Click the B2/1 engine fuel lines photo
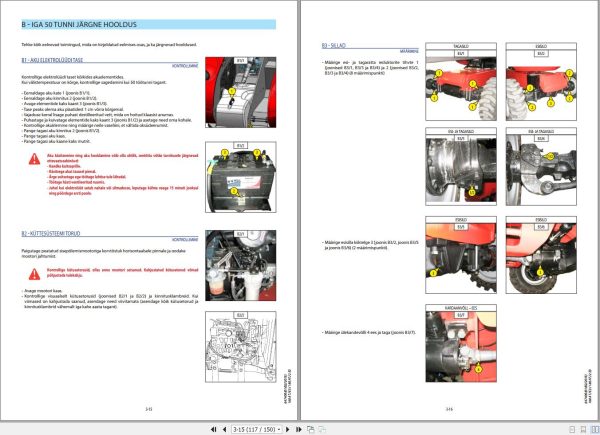Image resolution: width=600 pixels, height=435 pixels. 241,266
